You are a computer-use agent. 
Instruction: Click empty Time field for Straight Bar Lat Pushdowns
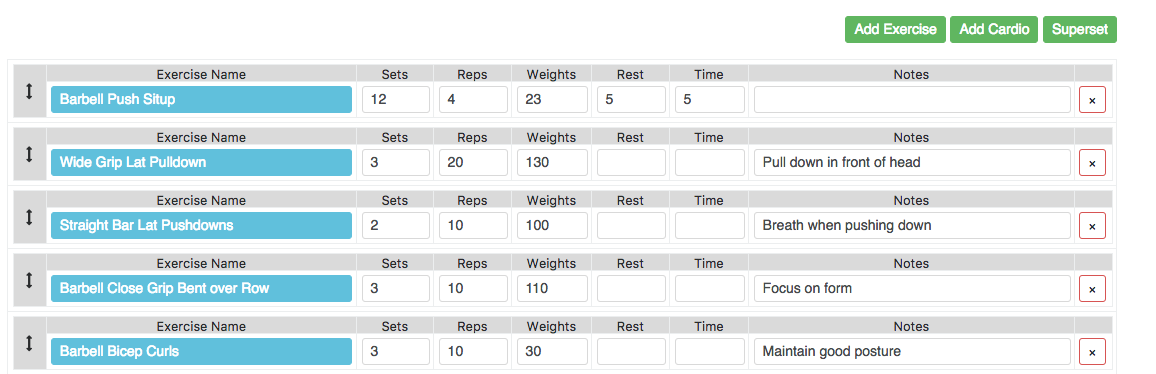(709, 226)
